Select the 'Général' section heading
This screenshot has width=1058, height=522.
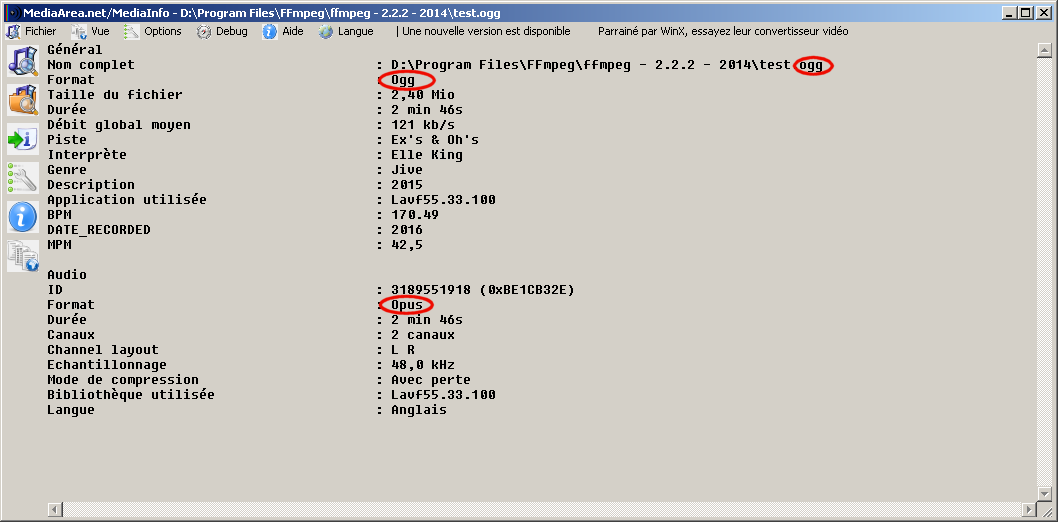(75, 50)
